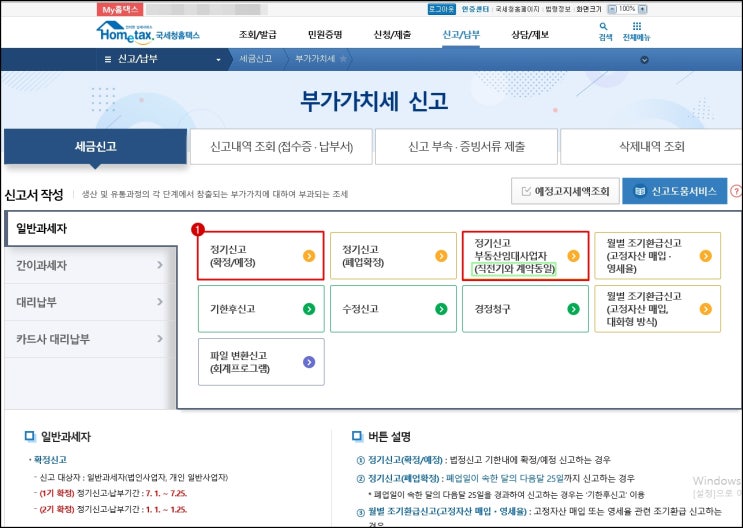The width and height of the screenshot is (743, 528).
Task: Open the 상담/제보 menu
Action: (x=530, y=35)
